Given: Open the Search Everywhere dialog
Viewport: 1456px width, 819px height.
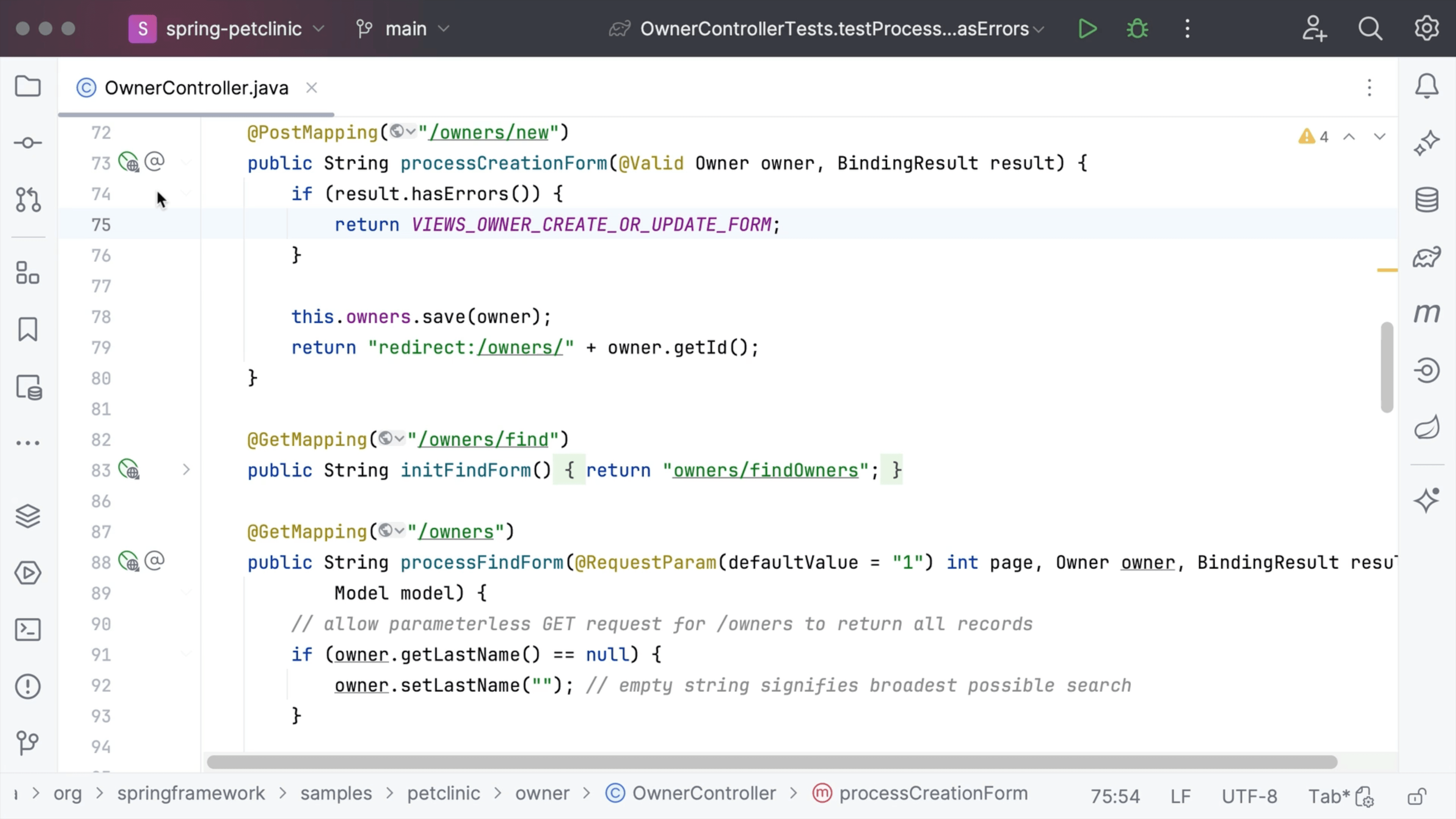Looking at the screenshot, I should [x=1370, y=29].
